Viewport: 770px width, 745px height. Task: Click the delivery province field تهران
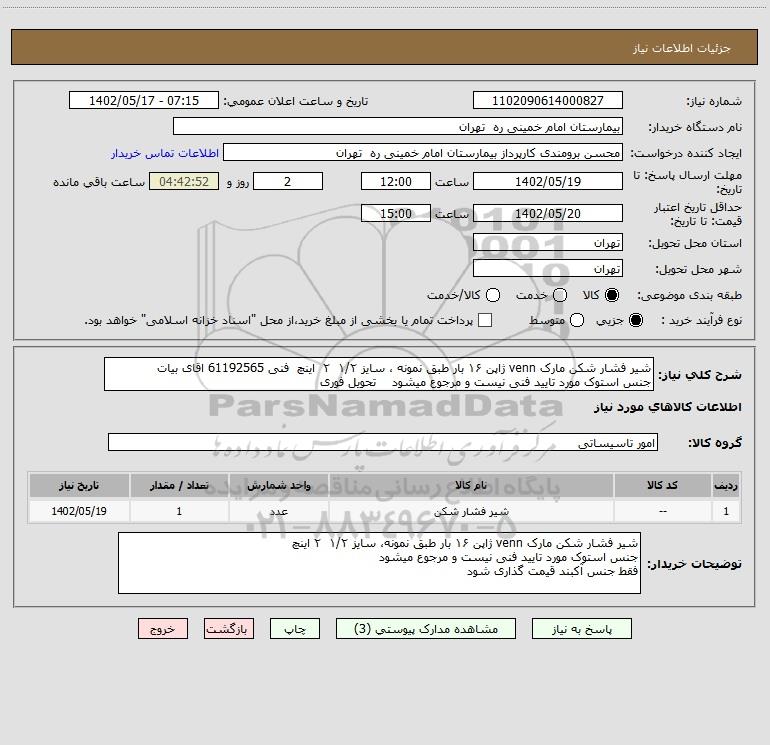pos(548,243)
